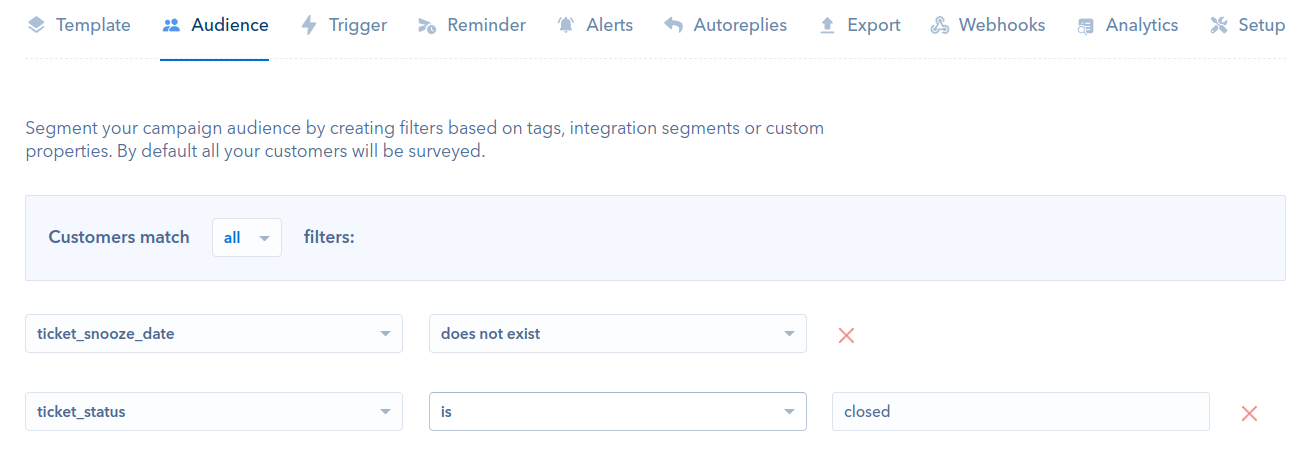Click the Webhooks icon
The height and width of the screenshot is (457, 1300).
[x=939, y=25]
